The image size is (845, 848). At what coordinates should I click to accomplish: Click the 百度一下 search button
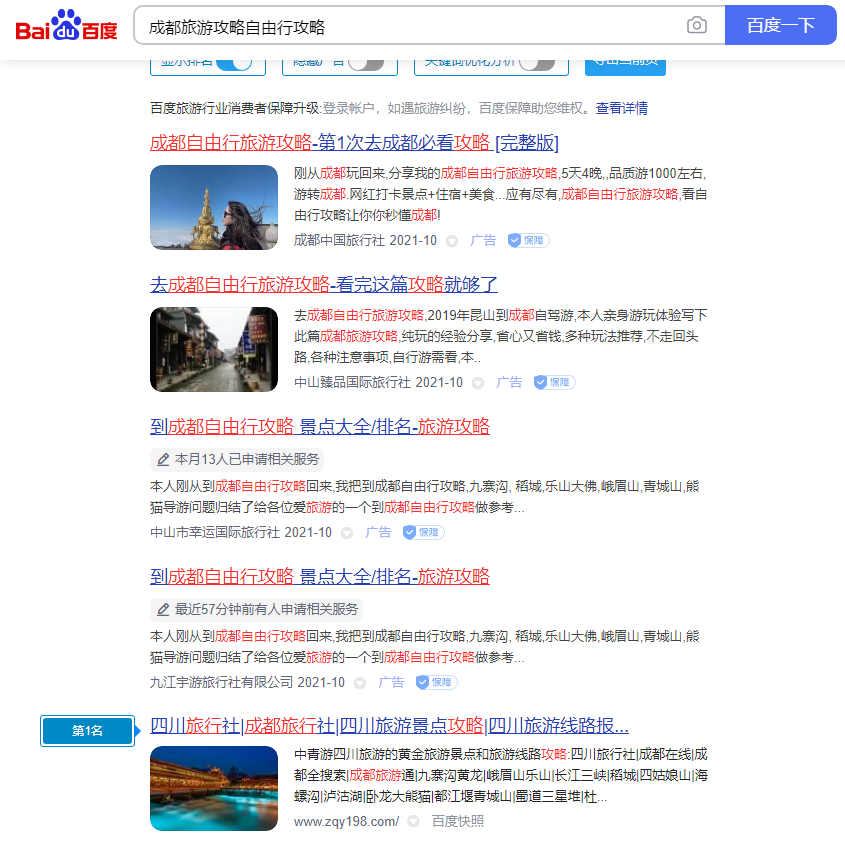pyautogui.click(x=780, y=26)
